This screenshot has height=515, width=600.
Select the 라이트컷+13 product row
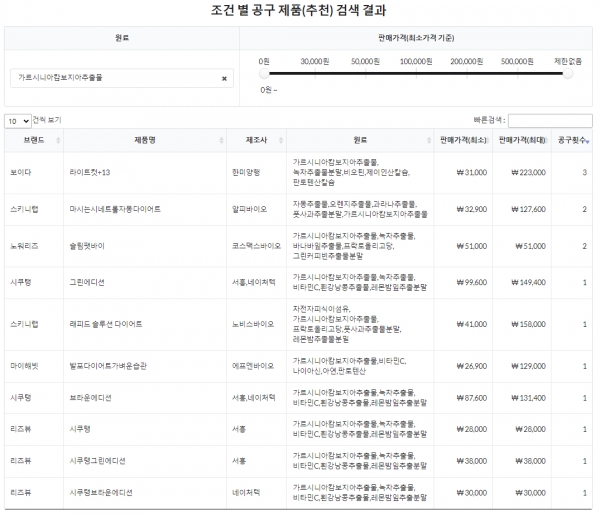[x=298, y=173]
